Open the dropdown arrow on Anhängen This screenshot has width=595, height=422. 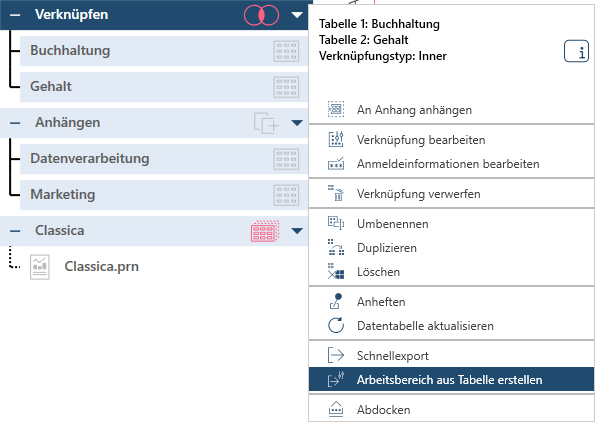point(297,123)
